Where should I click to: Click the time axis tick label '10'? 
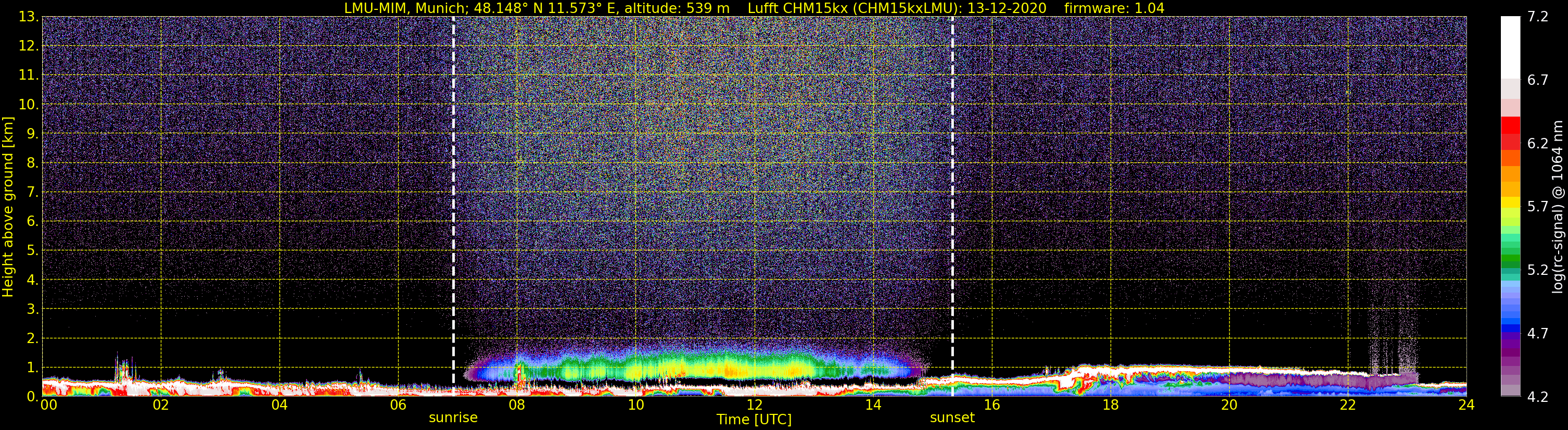635,405
